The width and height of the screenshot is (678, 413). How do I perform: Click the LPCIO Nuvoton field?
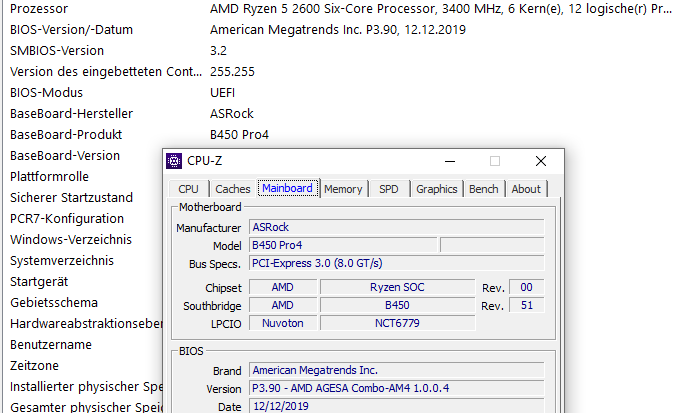pyautogui.click(x=283, y=323)
